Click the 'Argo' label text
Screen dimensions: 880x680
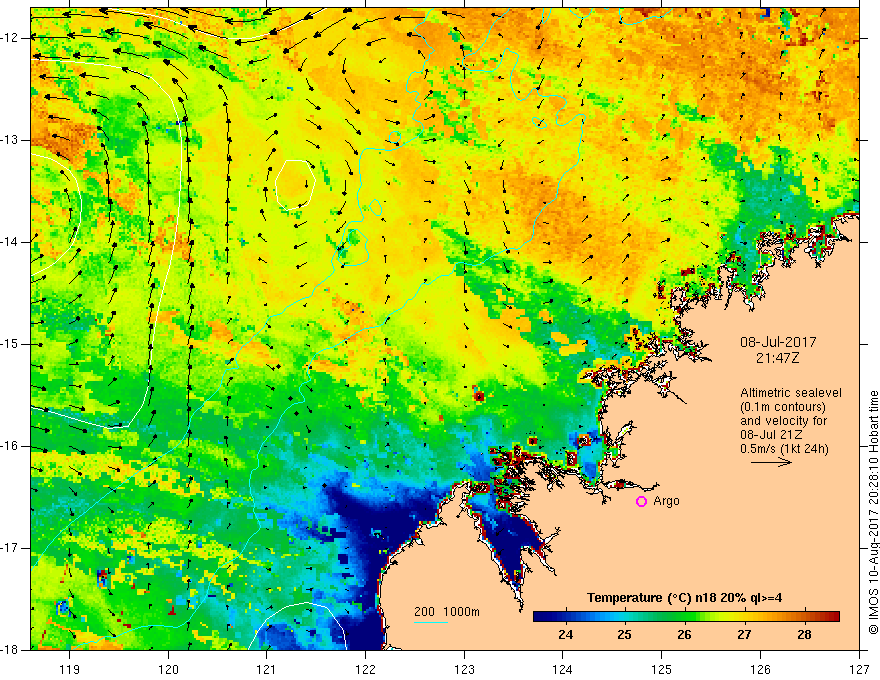point(666,501)
